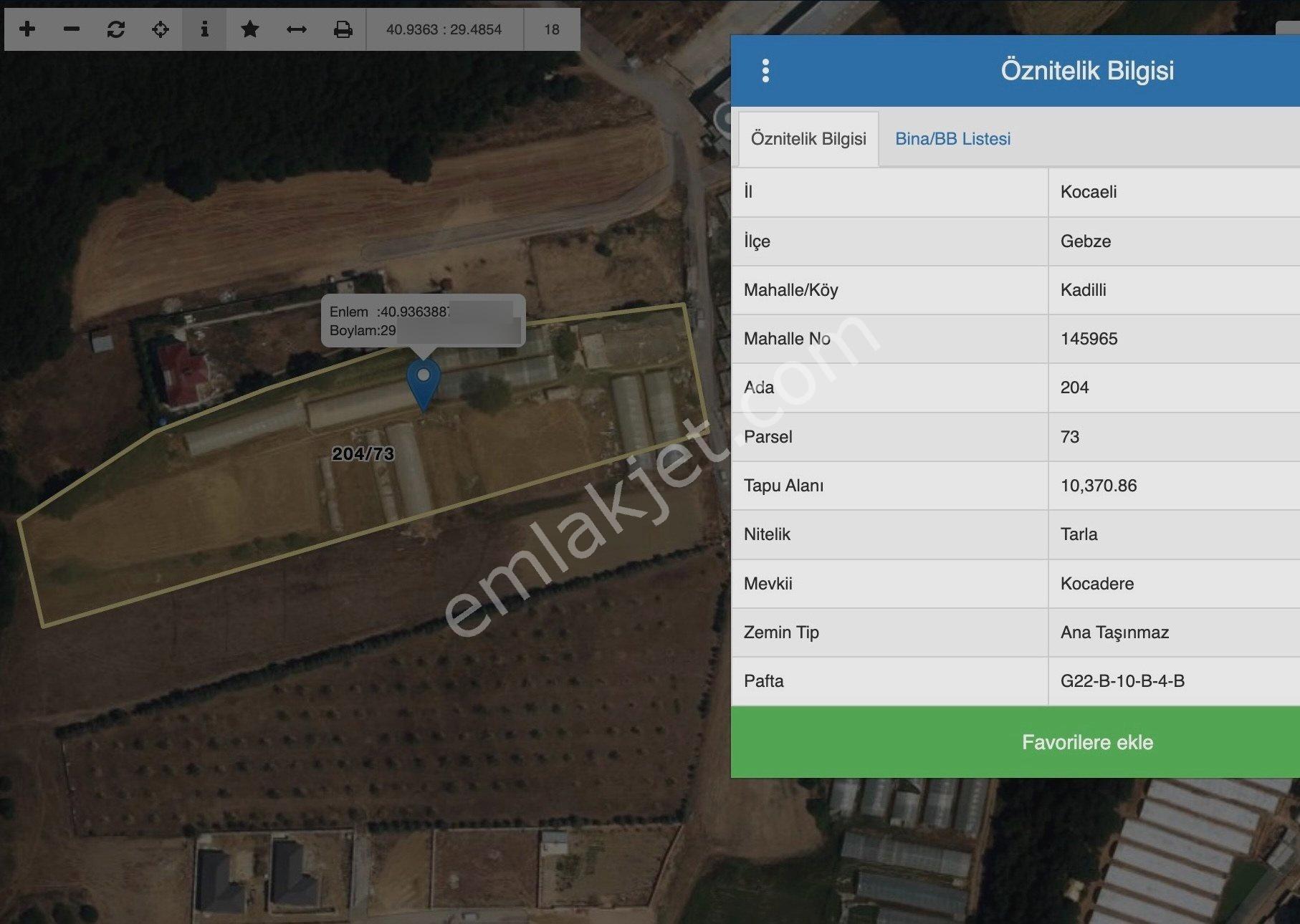Click the Nitelik label cell
The height and width of the screenshot is (924, 1300).
(x=889, y=534)
